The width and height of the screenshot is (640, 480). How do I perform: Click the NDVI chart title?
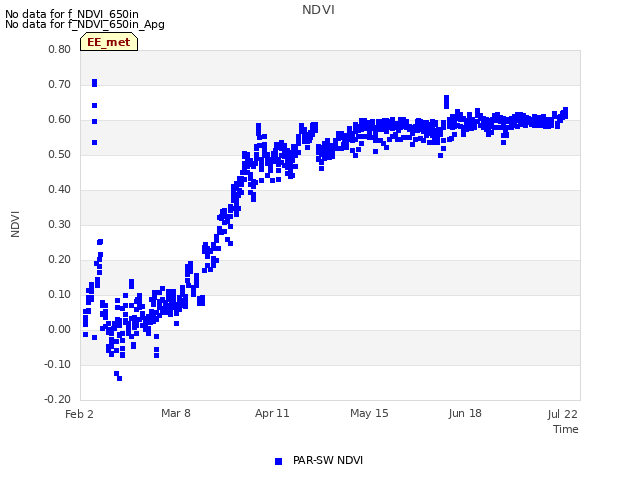tap(318, 10)
